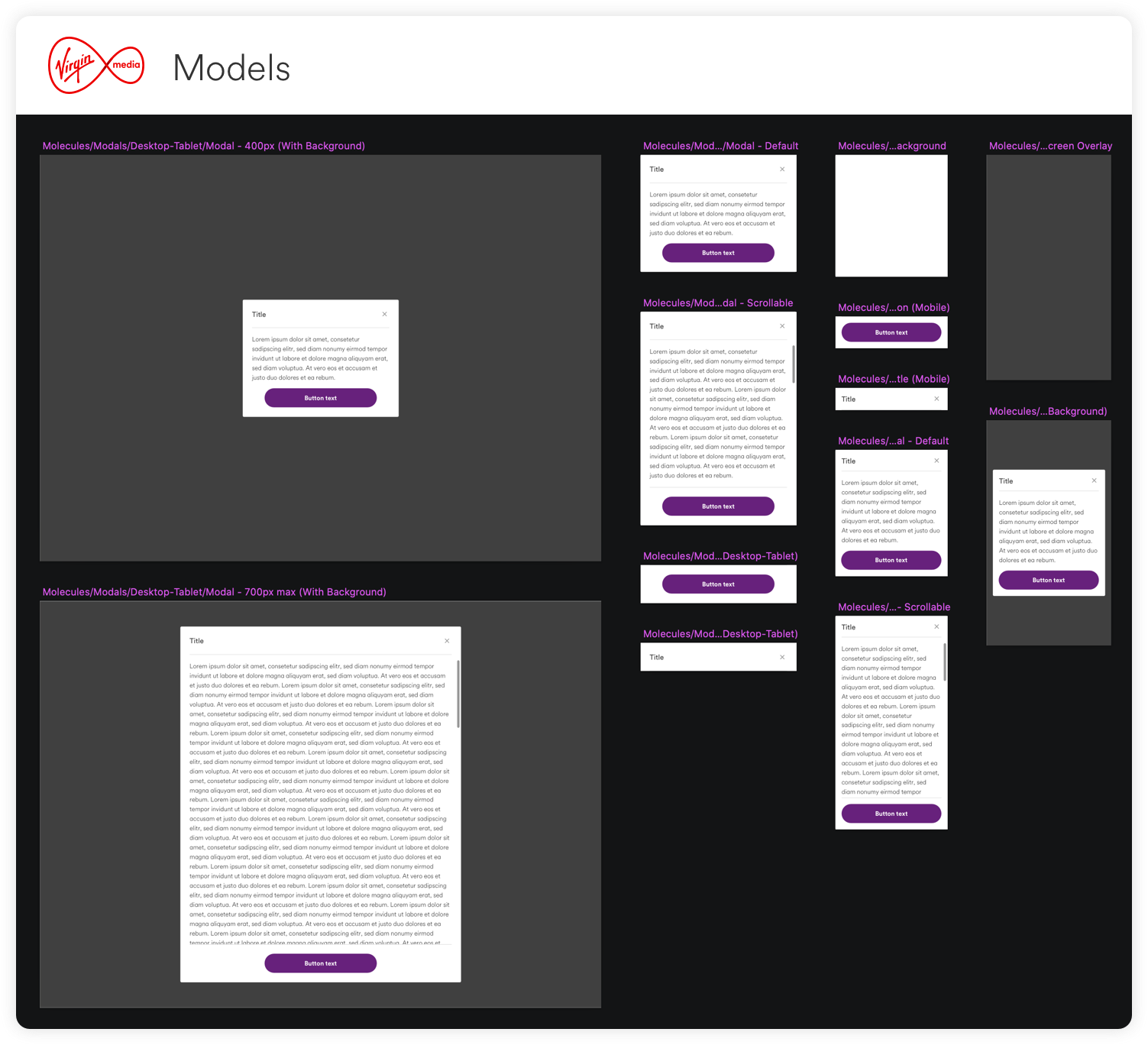Click X icon in 'dal - Scrollable' modal
The image size is (1148, 1045).
coord(782,326)
